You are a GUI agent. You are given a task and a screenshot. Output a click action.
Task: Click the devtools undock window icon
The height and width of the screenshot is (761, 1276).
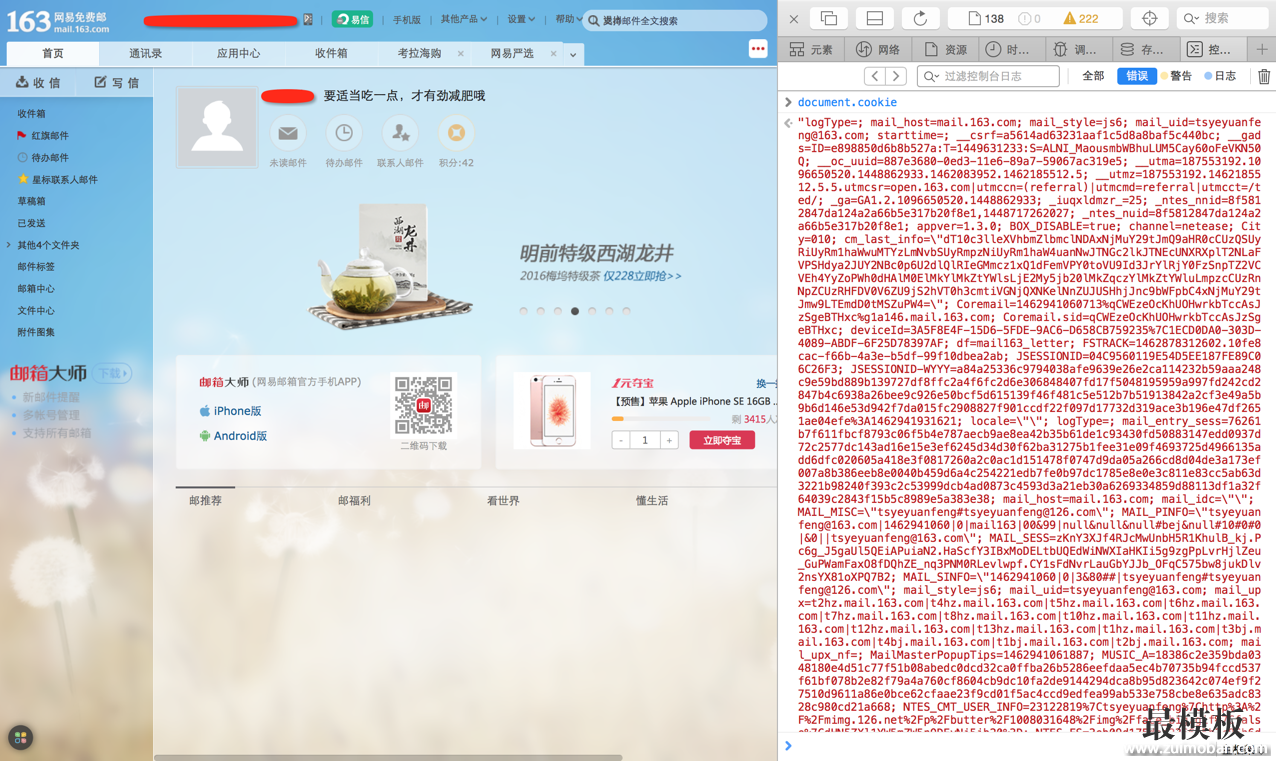(x=829, y=18)
